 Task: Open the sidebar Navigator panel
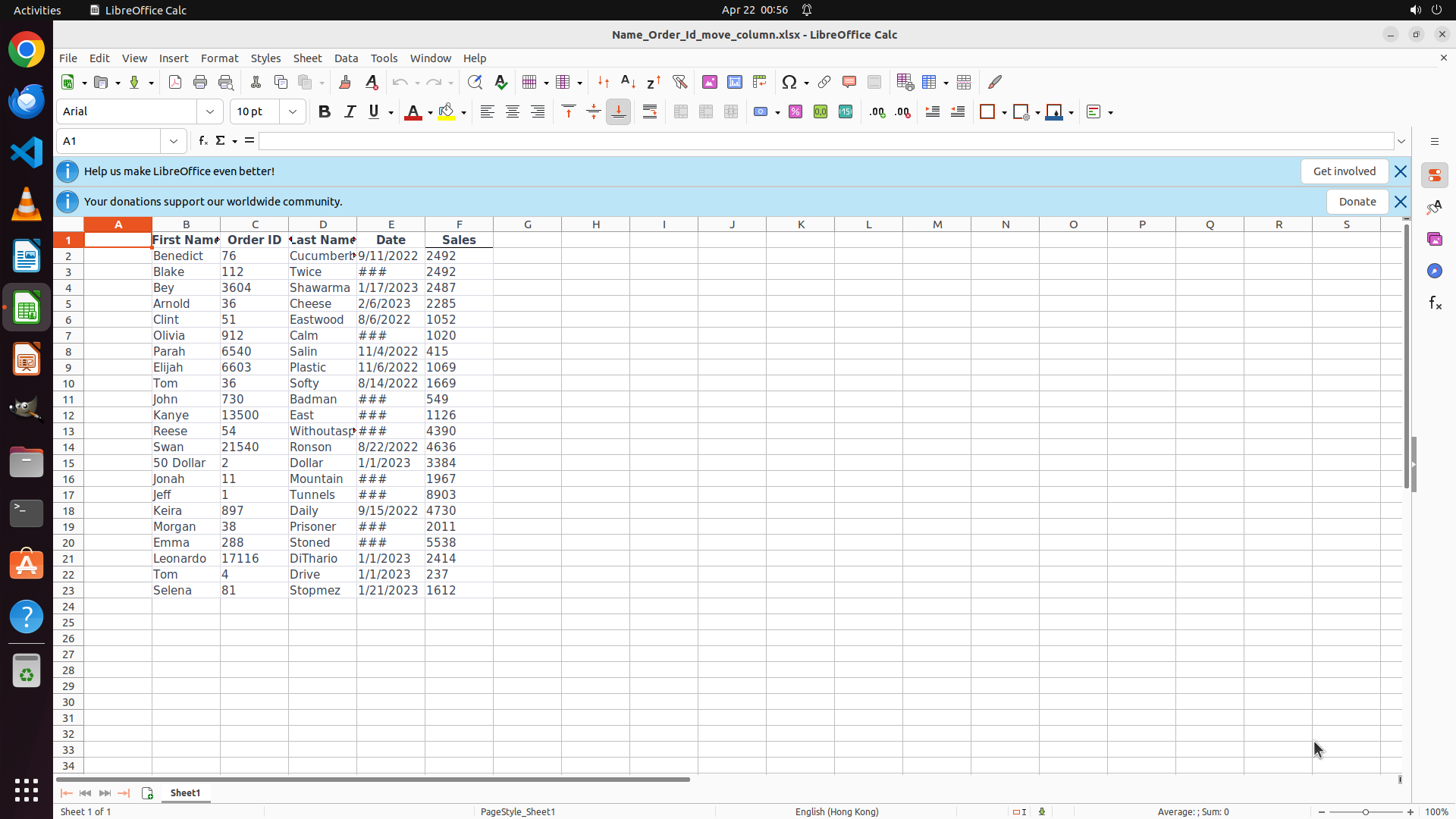click(x=1434, y=271)
